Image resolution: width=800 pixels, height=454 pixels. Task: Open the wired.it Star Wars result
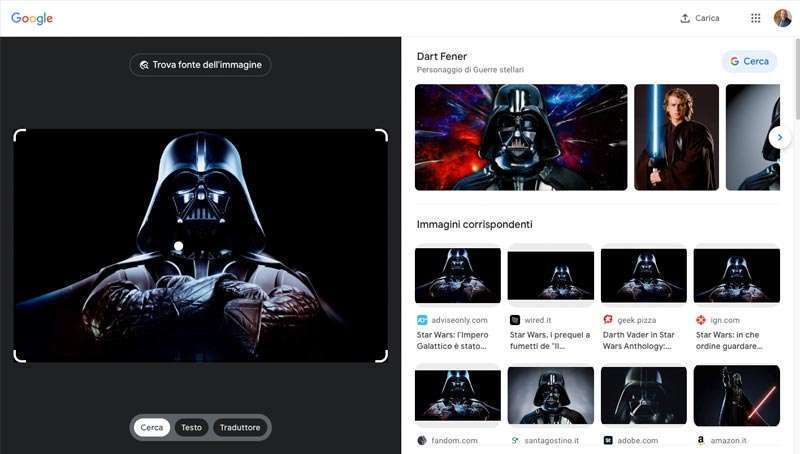point(551,340)
